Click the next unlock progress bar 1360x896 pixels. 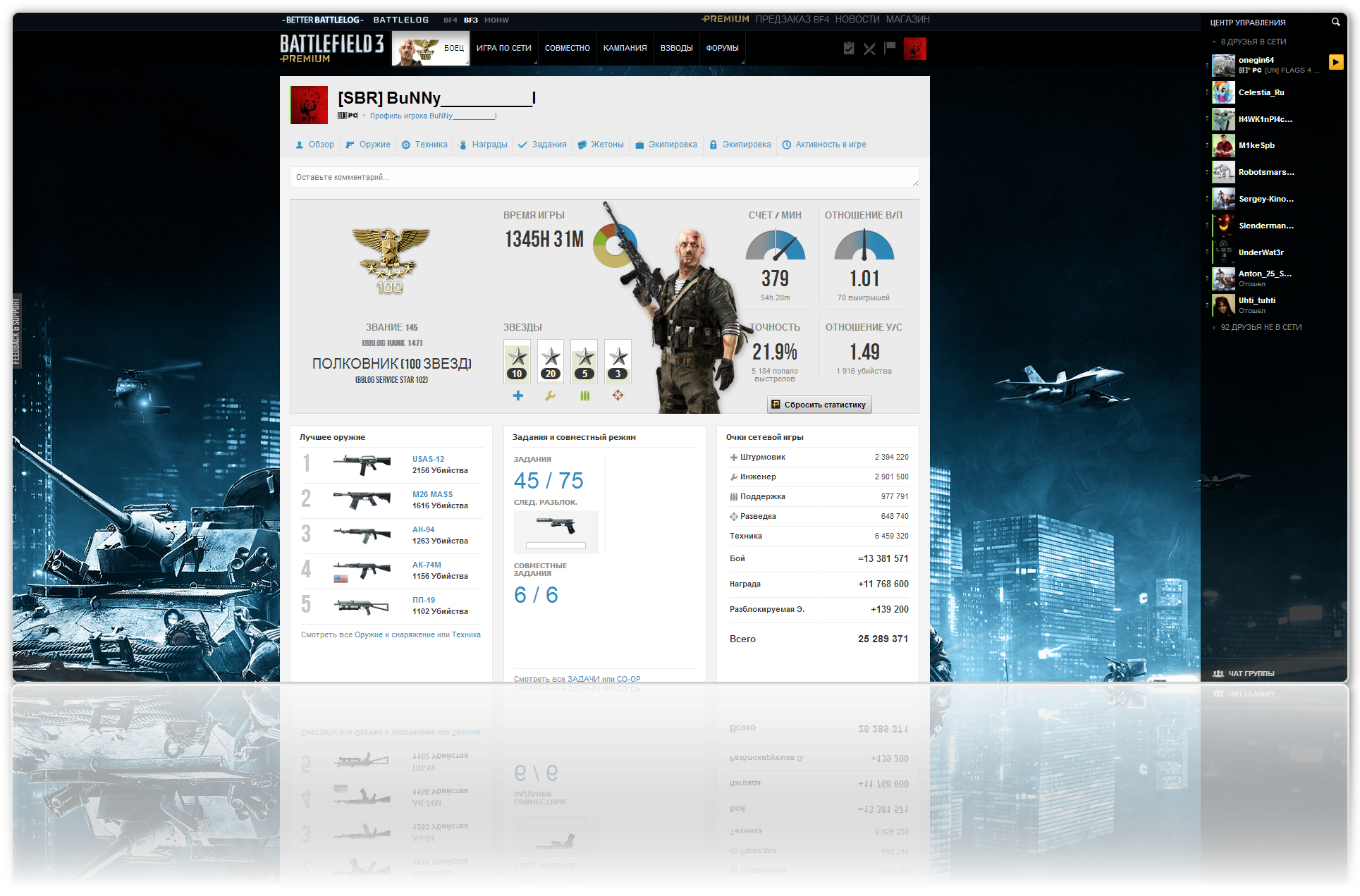pos(556,546)
